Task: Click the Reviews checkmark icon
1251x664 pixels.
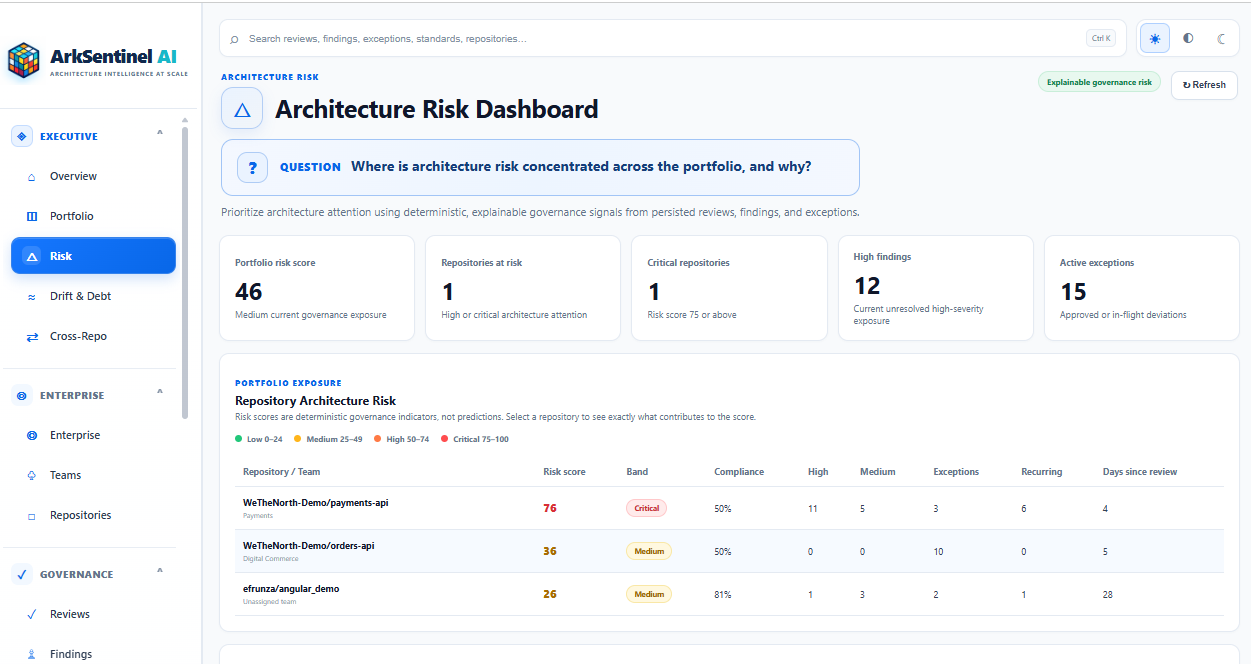Action: click(x=31, y=614)
